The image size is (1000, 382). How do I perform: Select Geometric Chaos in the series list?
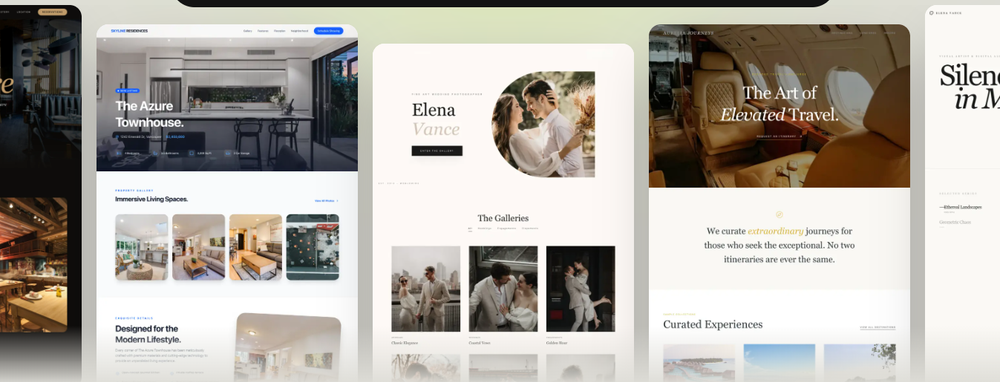955,223
